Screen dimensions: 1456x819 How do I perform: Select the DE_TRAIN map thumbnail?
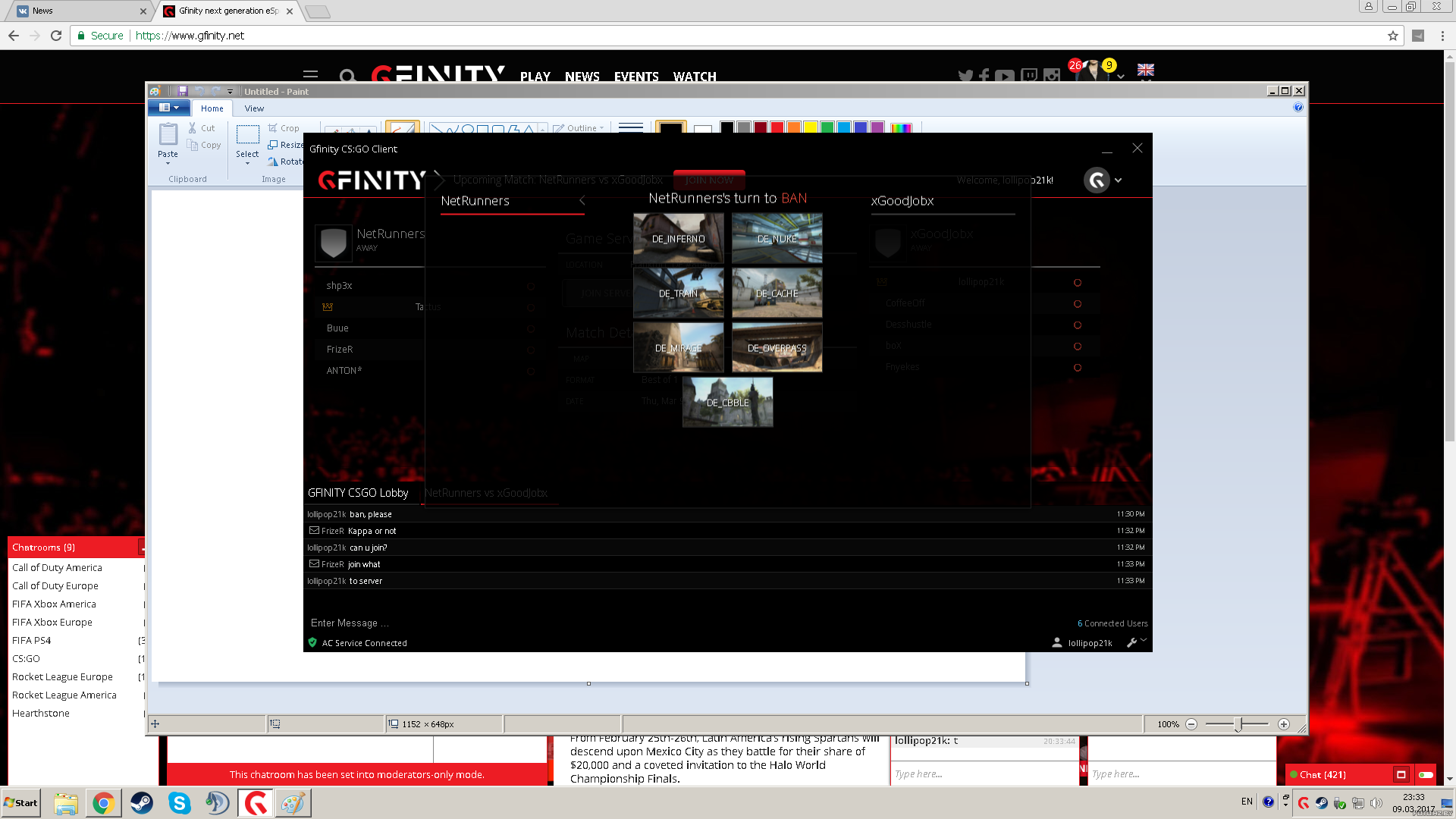click(679, 293)
